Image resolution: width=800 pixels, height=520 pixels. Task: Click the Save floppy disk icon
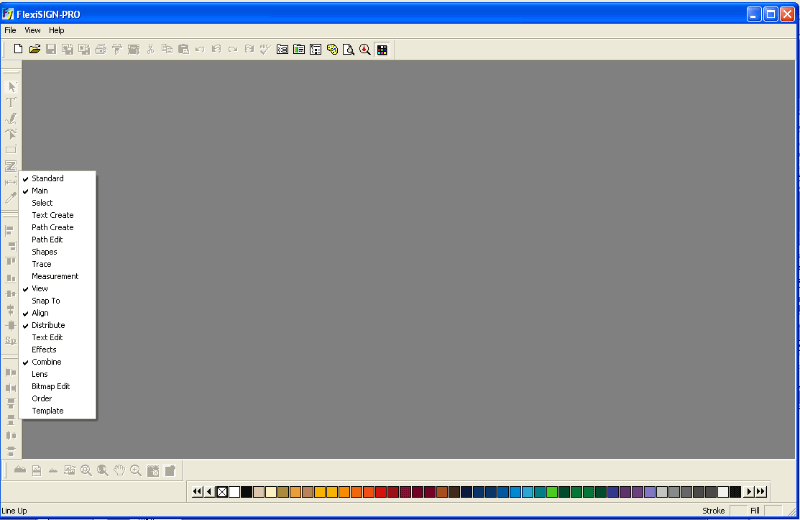51,49
